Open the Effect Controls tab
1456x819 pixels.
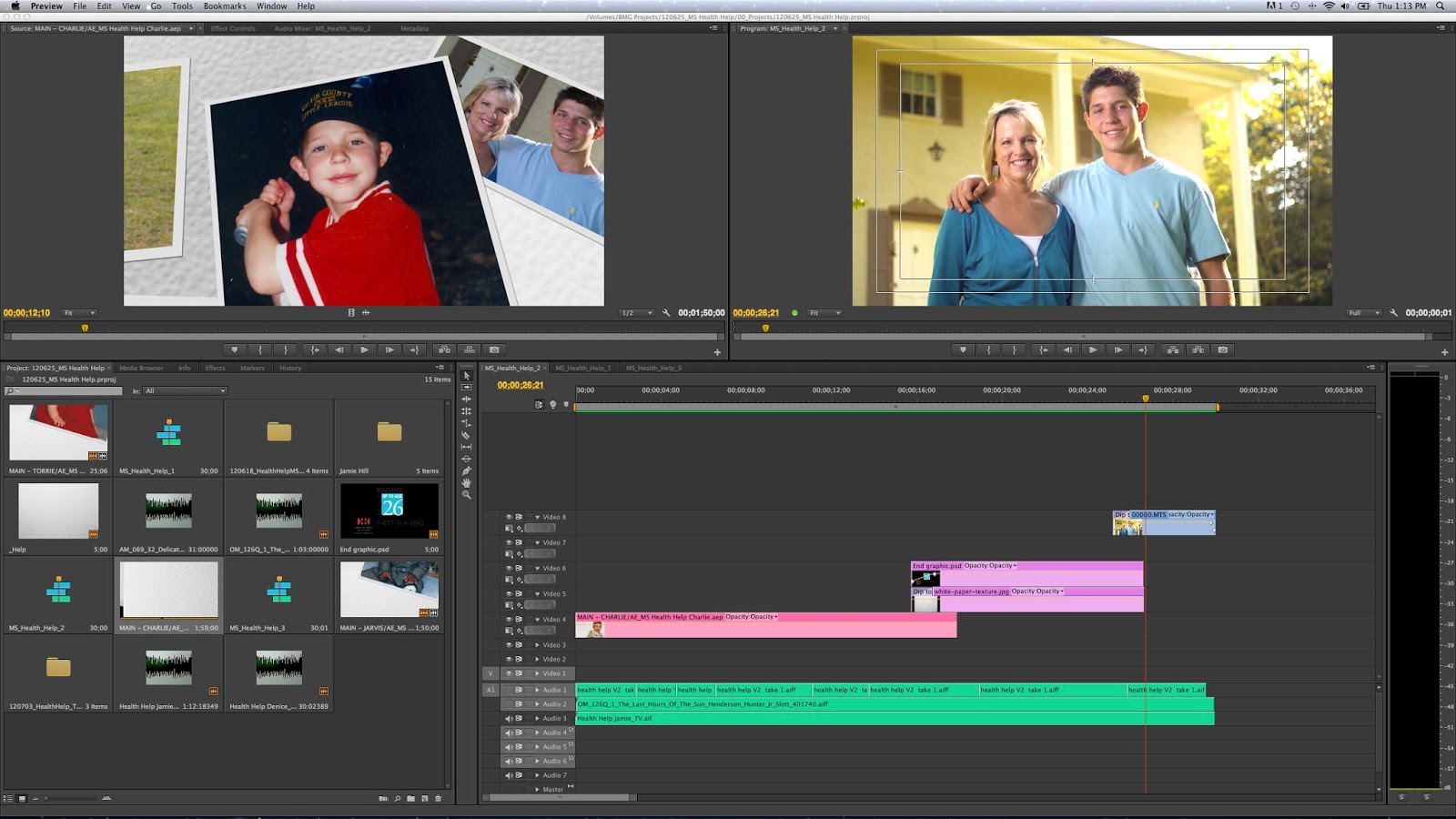pyautogui.click(x=233, y=28)
